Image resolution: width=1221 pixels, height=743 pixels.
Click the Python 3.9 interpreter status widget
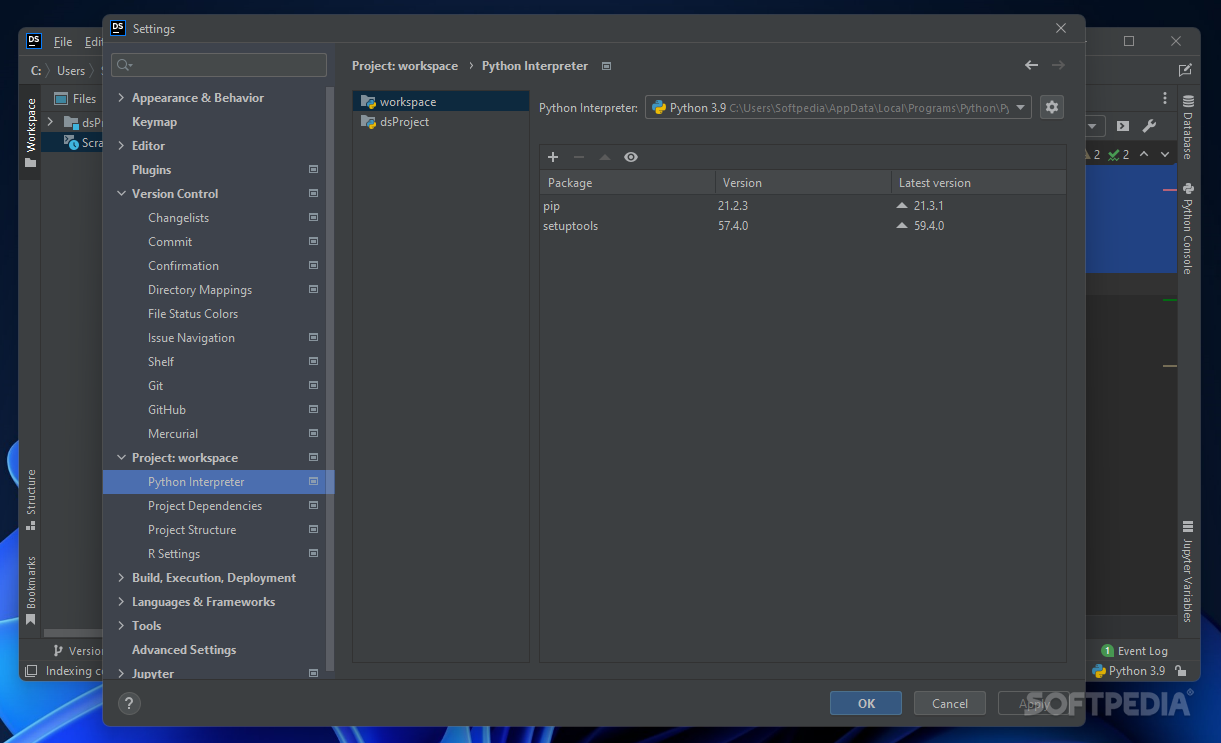(x=1128, y=671)
